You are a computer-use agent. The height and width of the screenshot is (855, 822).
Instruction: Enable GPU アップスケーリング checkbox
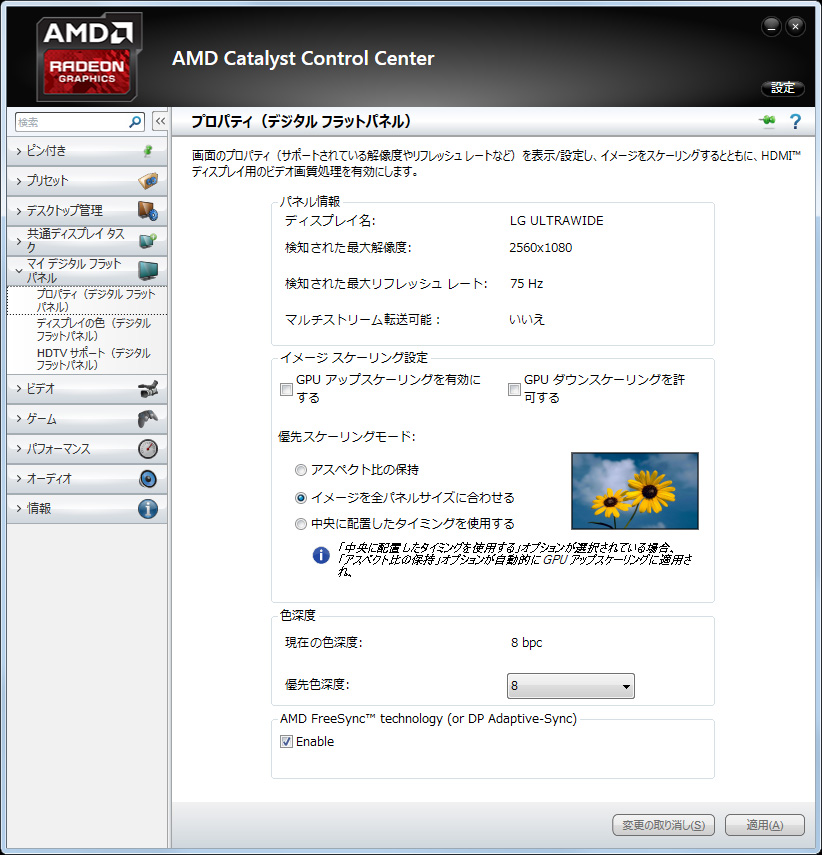point(286,389)
